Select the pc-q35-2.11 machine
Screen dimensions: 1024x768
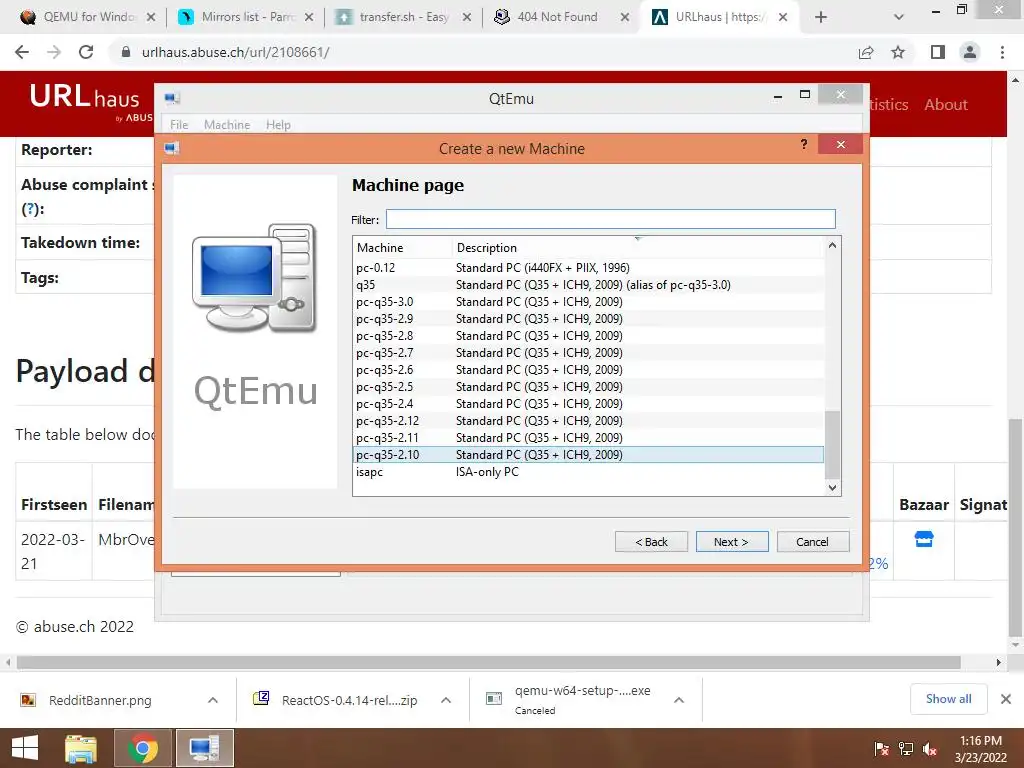588,438
